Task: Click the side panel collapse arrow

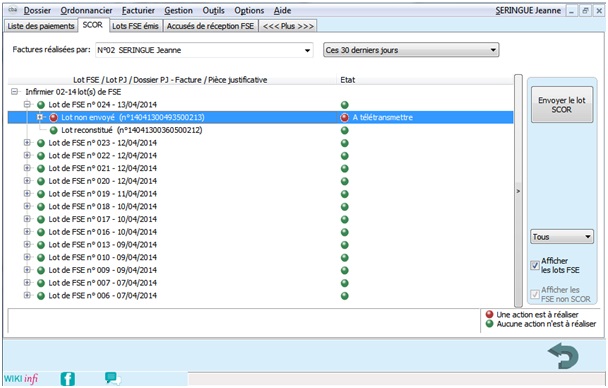Action: 518,191
